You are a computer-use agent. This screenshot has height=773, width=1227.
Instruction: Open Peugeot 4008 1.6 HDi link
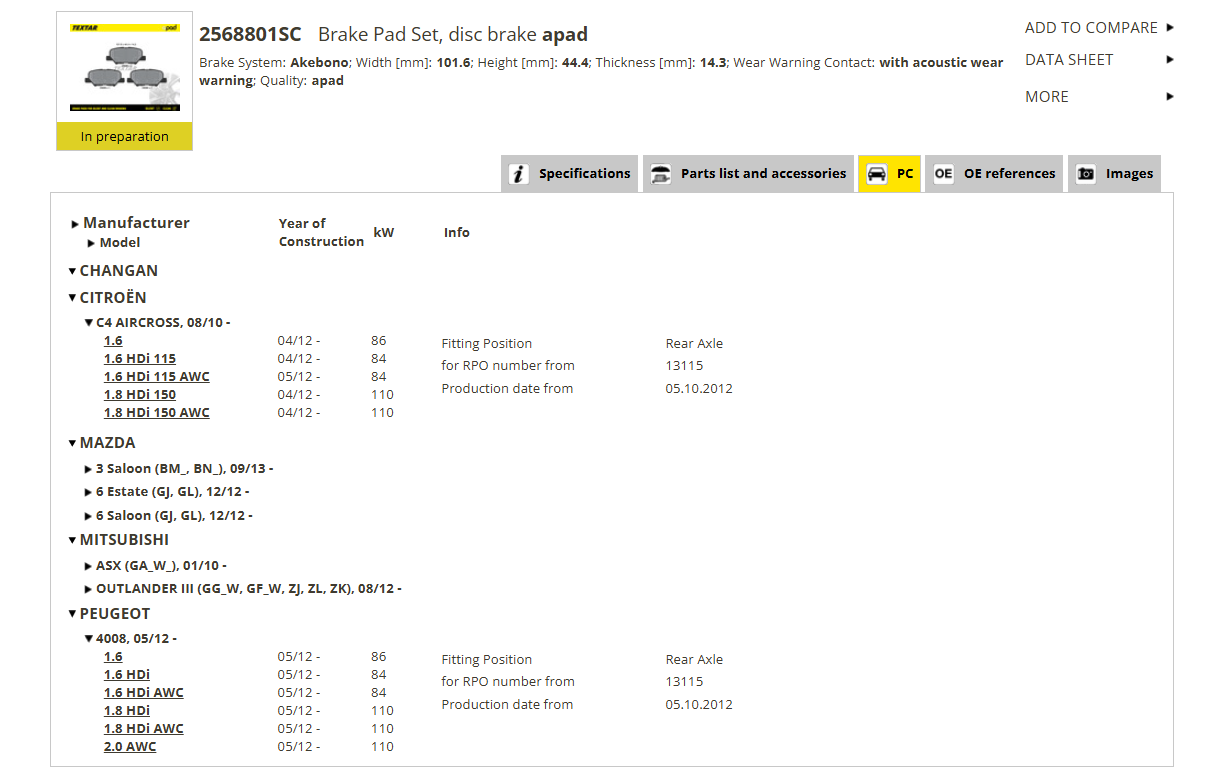tap(127, 675)
